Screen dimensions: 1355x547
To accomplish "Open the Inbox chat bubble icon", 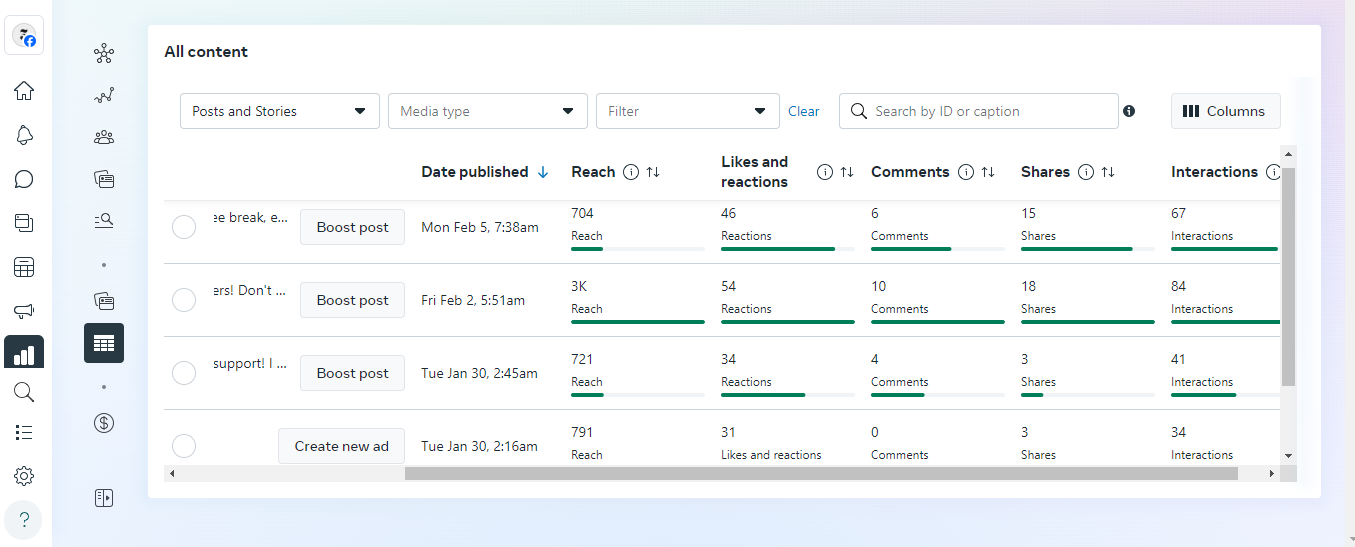I will tap(24, 180).
